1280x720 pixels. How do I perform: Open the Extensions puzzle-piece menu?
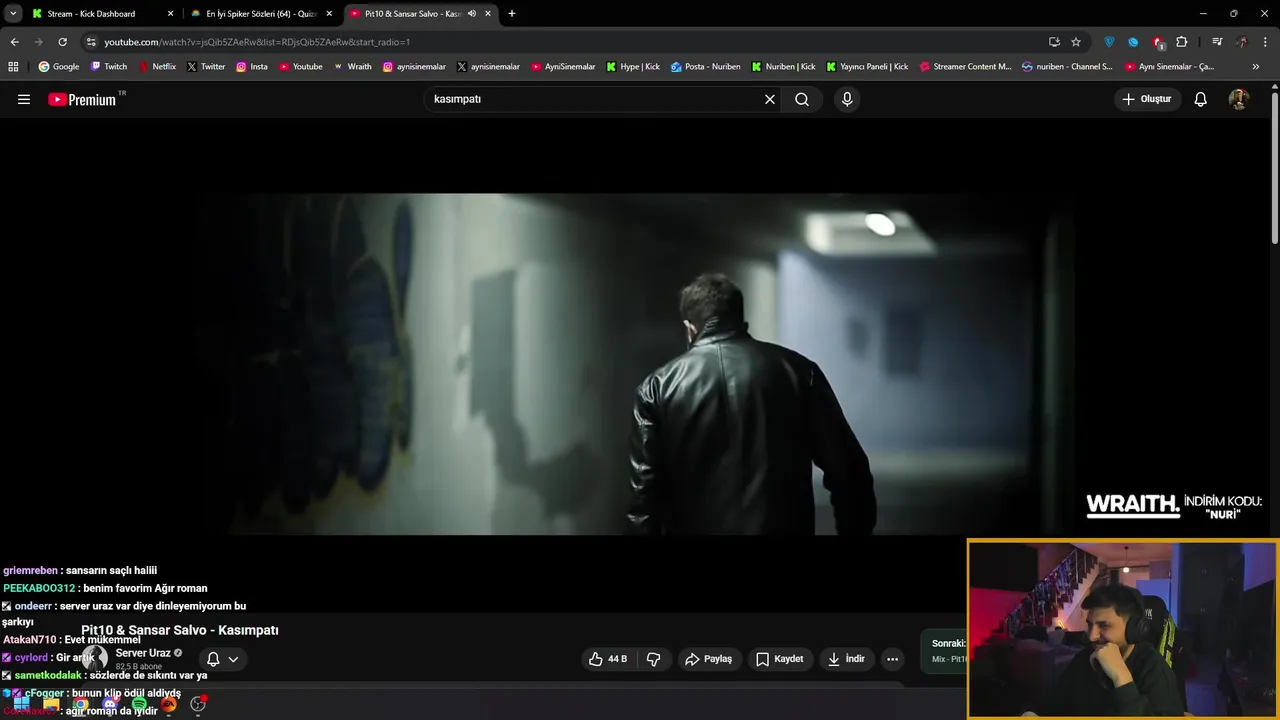pos(1182,42)
